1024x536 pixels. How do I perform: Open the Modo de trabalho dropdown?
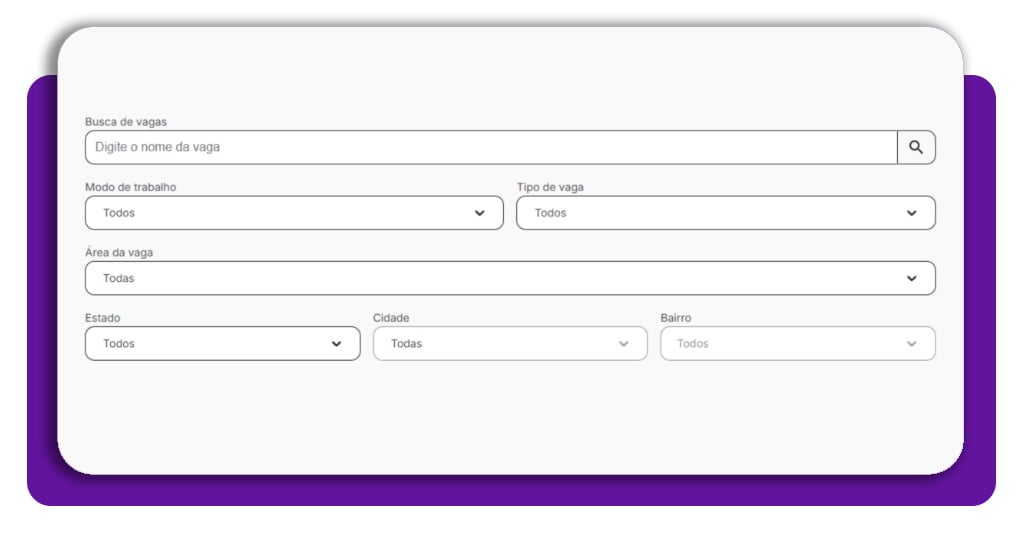pyautogui.click(x=294, y=213)
